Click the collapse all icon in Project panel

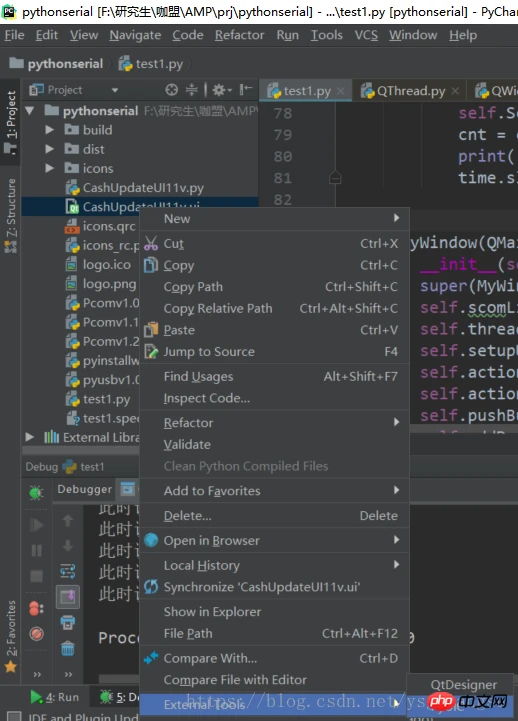[191, 90]
